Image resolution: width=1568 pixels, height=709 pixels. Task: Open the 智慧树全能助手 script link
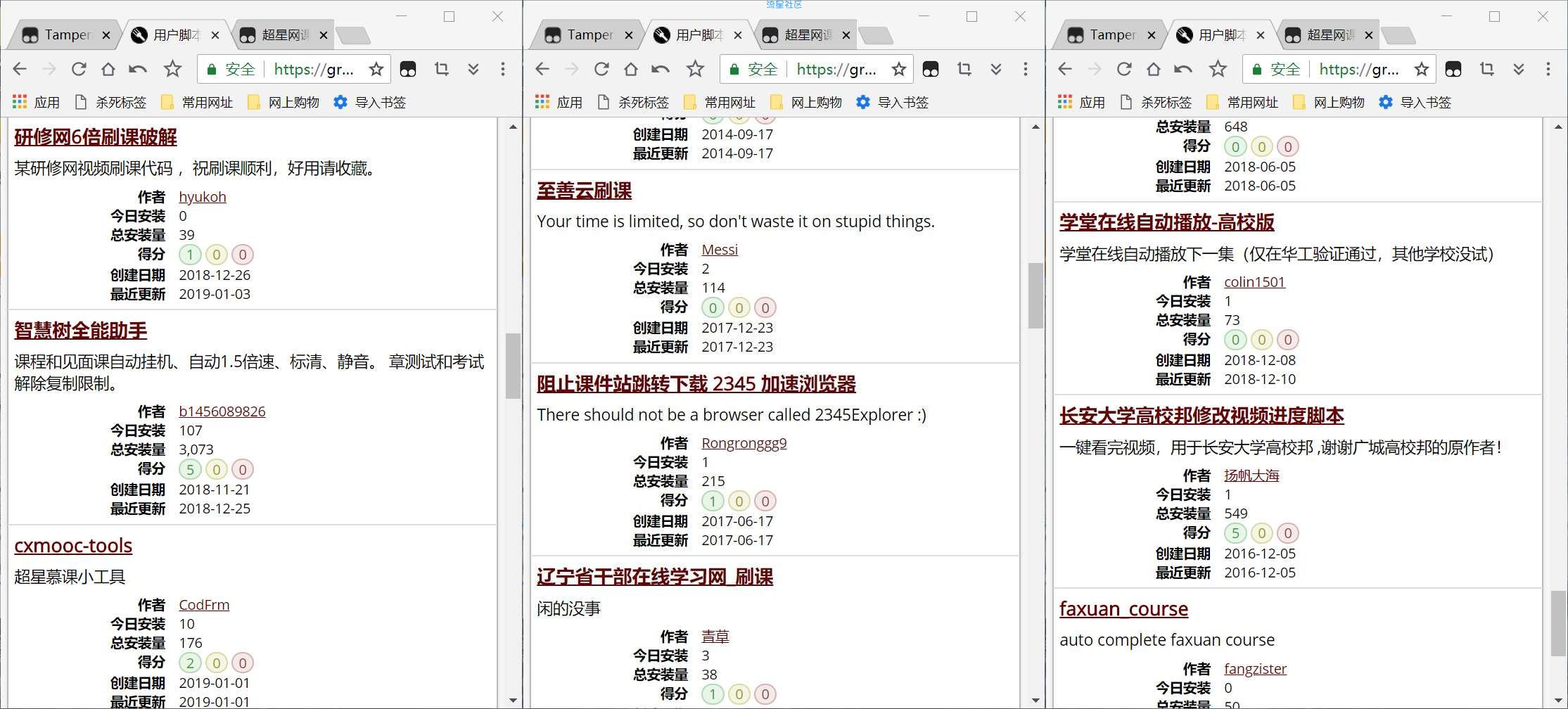click(81, 330)
